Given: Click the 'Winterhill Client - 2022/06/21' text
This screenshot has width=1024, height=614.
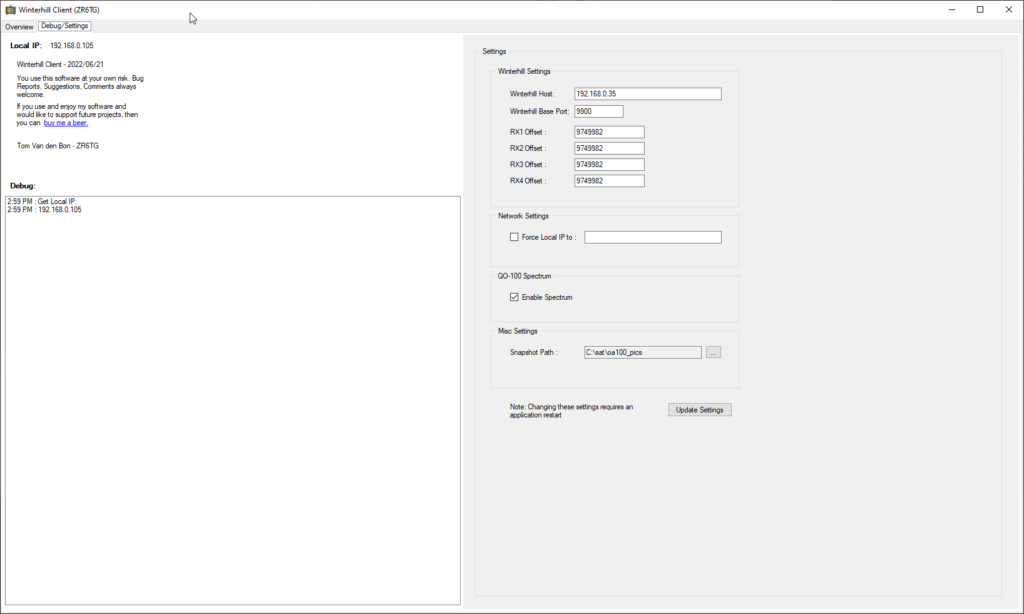Looking at the screenshot, I should [x=60, y=65].
